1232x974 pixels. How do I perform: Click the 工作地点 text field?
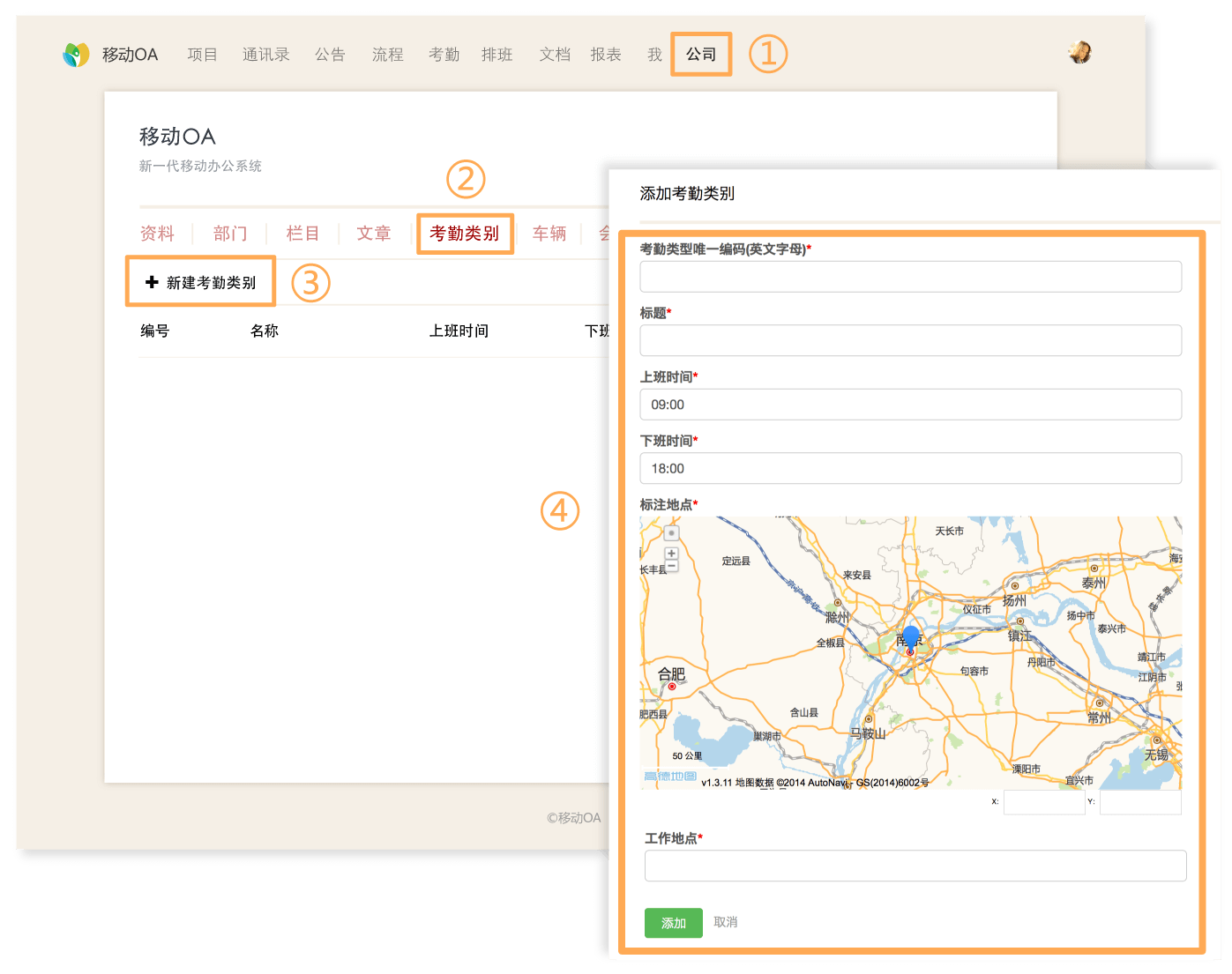[x=915, y=866]
